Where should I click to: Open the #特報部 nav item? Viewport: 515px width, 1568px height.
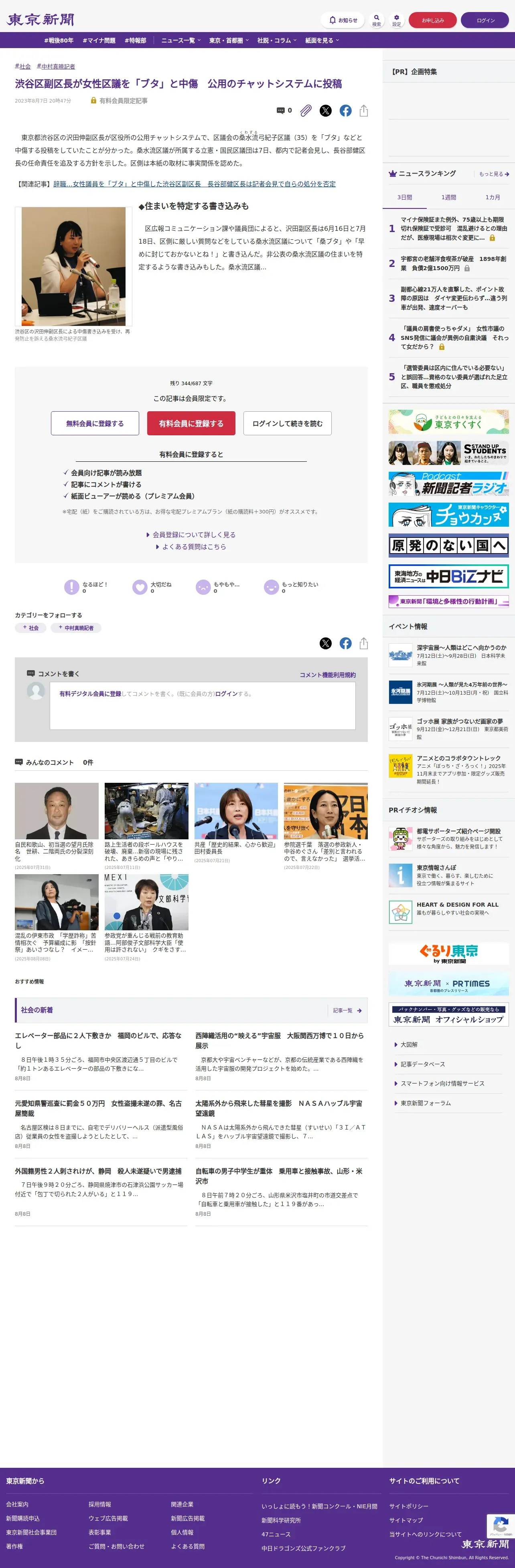(x=135, y=41)
